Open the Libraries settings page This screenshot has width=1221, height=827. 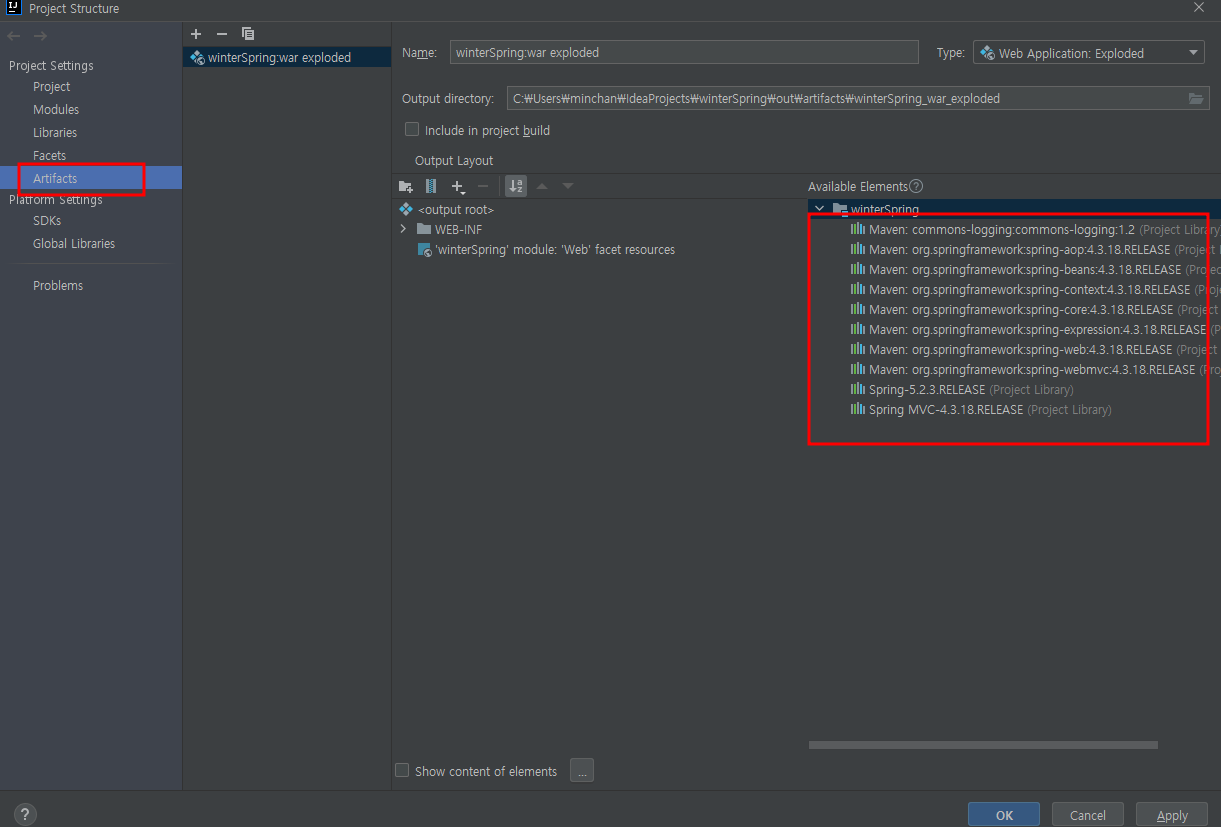click(x=55, y=133)
